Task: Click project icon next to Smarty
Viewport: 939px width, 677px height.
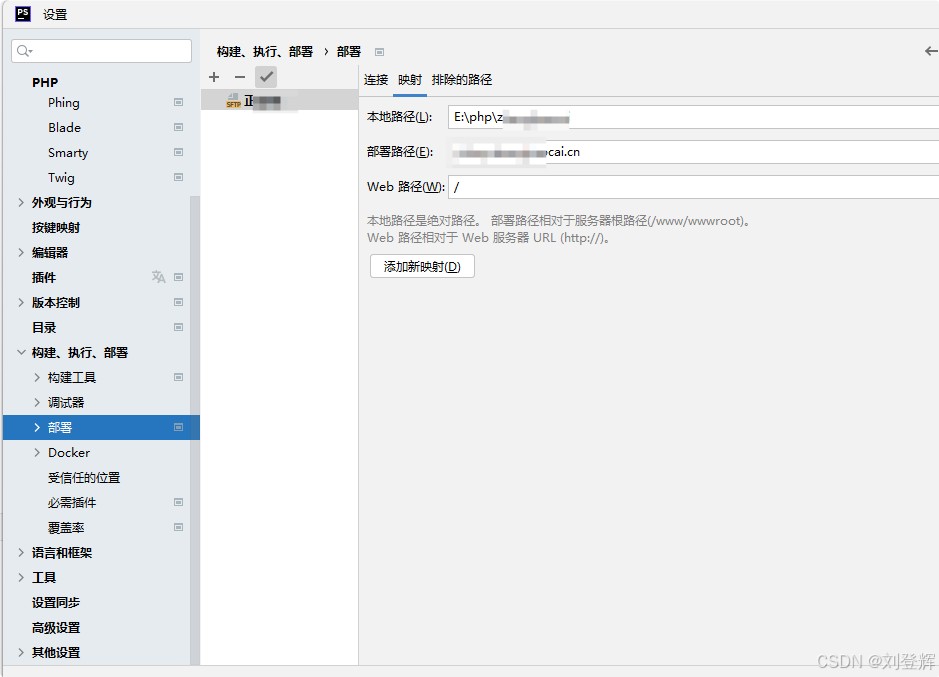Action: [x=178, y=152]
